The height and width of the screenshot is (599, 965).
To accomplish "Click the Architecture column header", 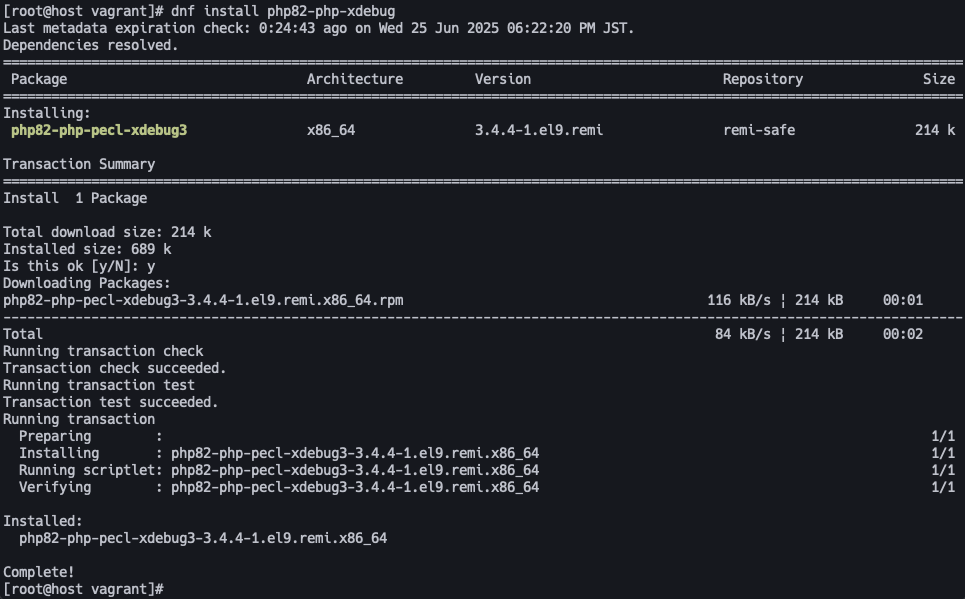I will [x=355, y=79].
